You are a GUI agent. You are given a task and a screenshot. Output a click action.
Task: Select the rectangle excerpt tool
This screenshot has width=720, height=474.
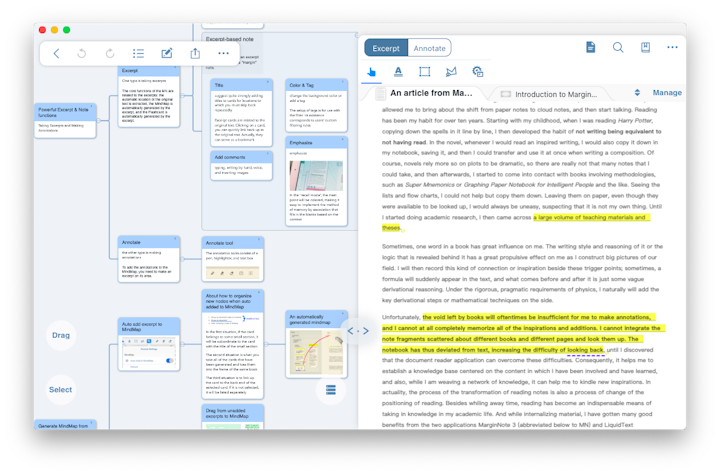(425, 72)
